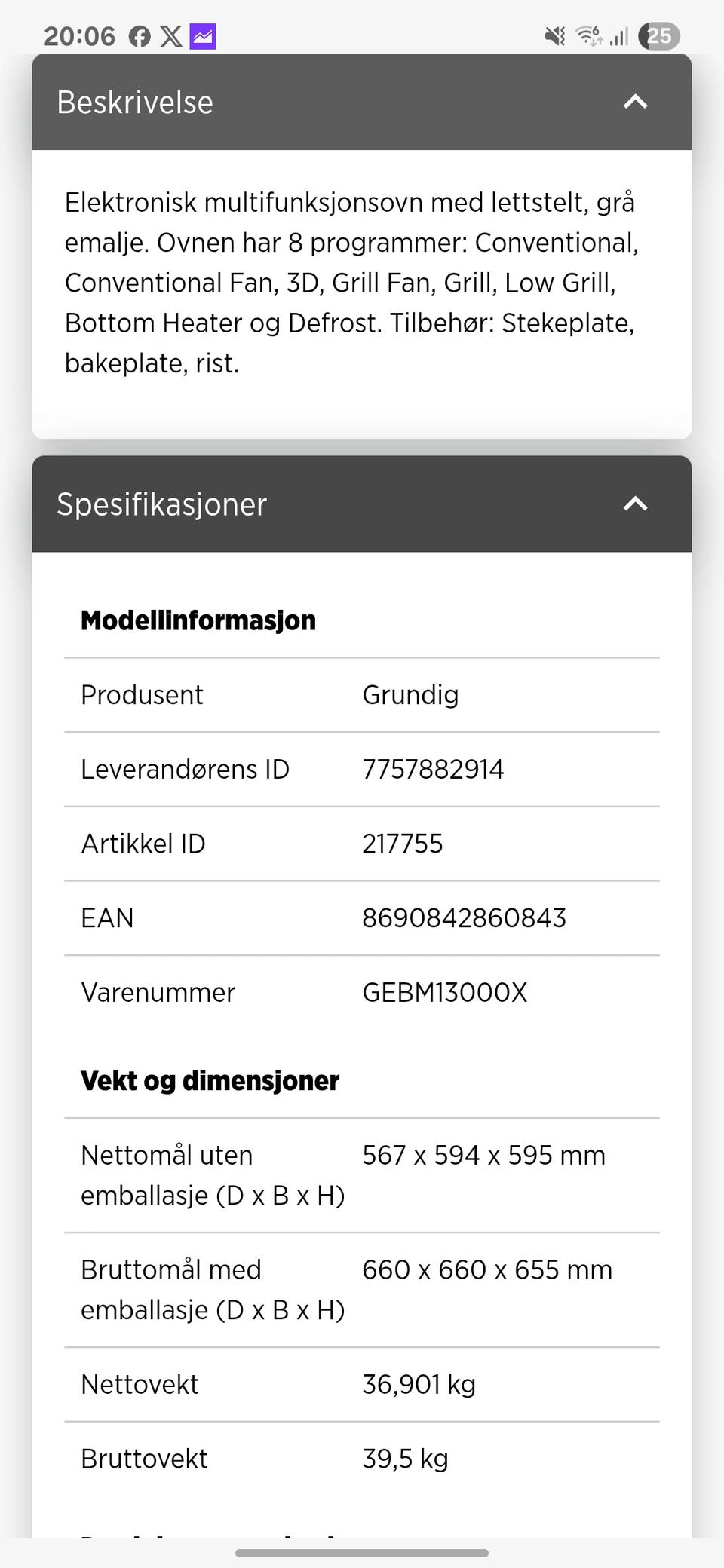724x1568 pixels.
Task: Tap the Modellinformasjon section heading
Action: (198, 620)
